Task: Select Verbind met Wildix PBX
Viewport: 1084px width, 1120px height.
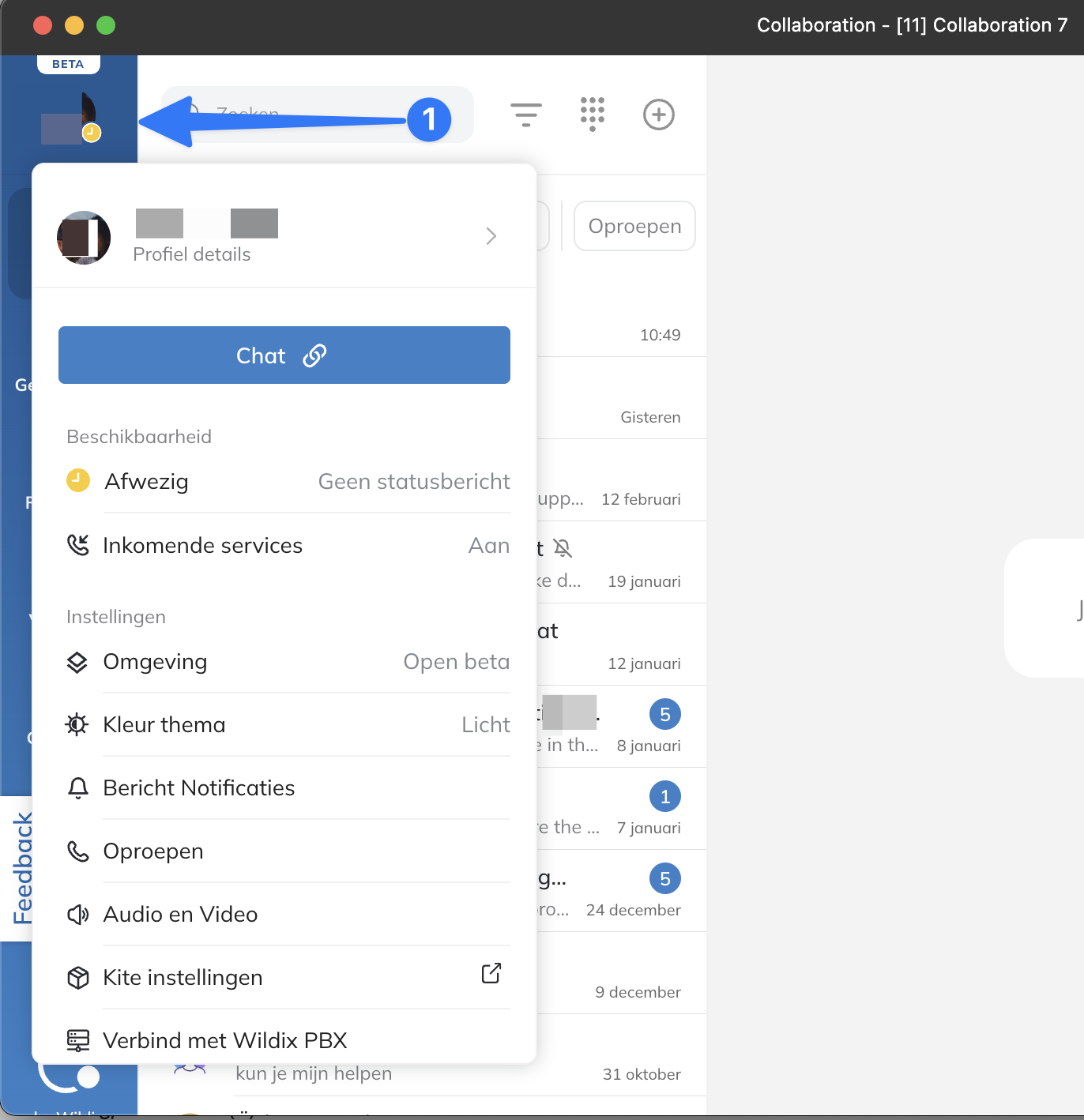Action: coord(225,1040)
